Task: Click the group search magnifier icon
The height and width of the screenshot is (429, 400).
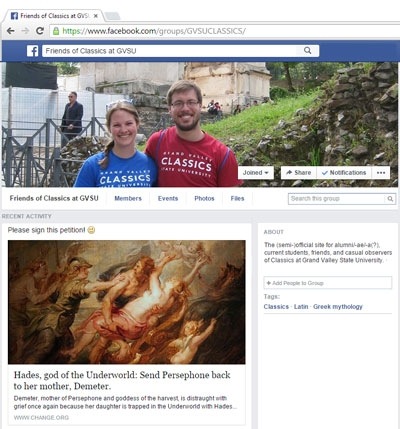Action: click(390, 199)
